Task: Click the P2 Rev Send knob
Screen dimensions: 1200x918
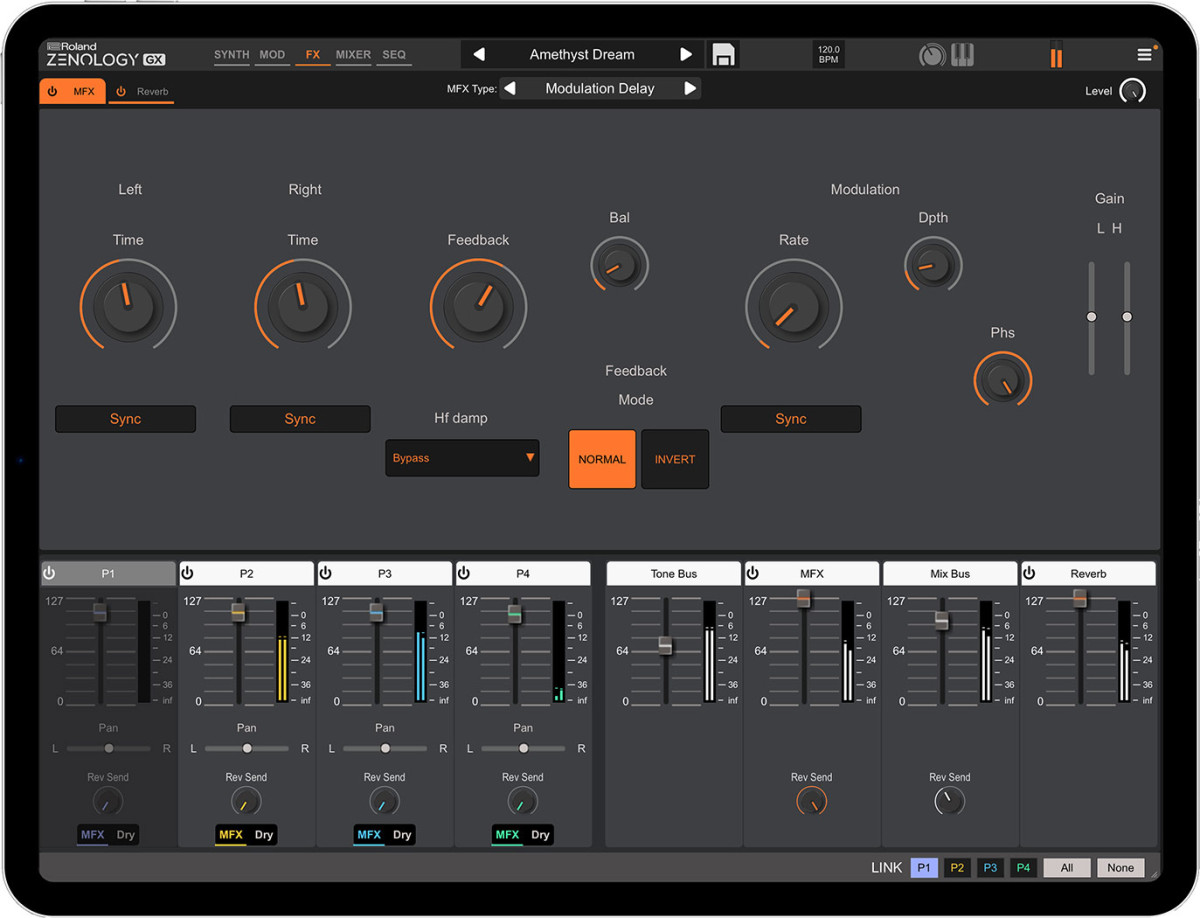Action: click(x=246, y=801)
